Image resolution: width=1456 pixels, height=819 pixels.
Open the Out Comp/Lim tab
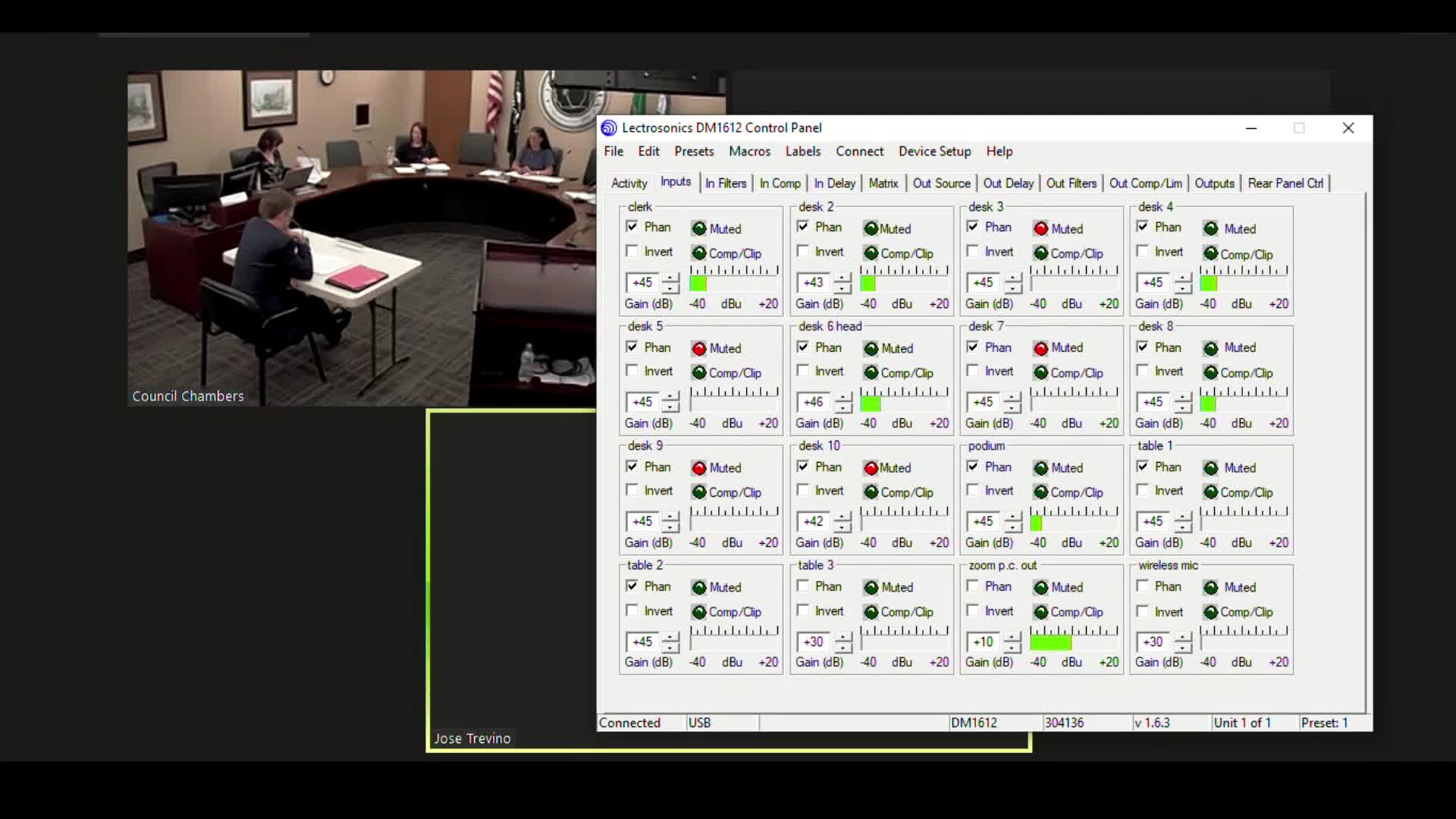(1145, 183)
